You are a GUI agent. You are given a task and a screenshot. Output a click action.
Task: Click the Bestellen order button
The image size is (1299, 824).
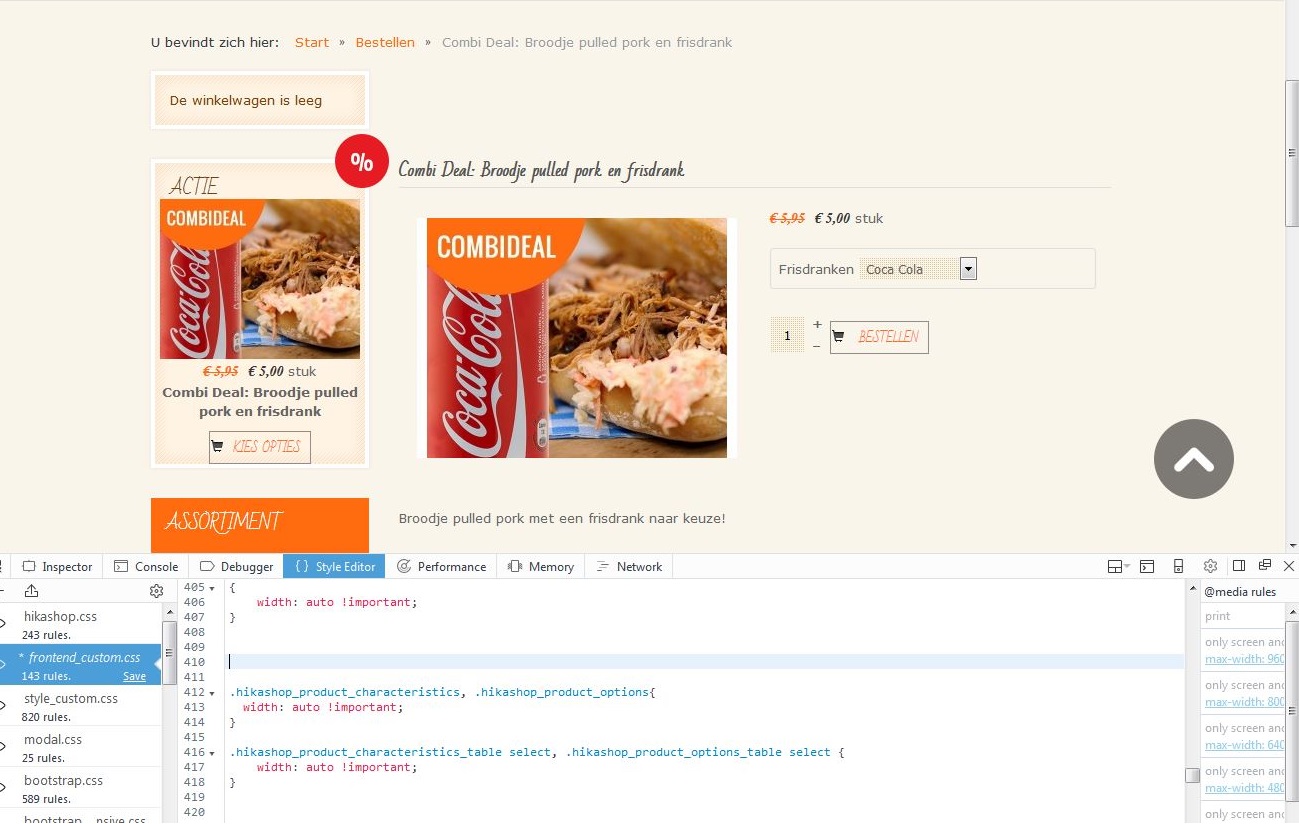point(879,337)
